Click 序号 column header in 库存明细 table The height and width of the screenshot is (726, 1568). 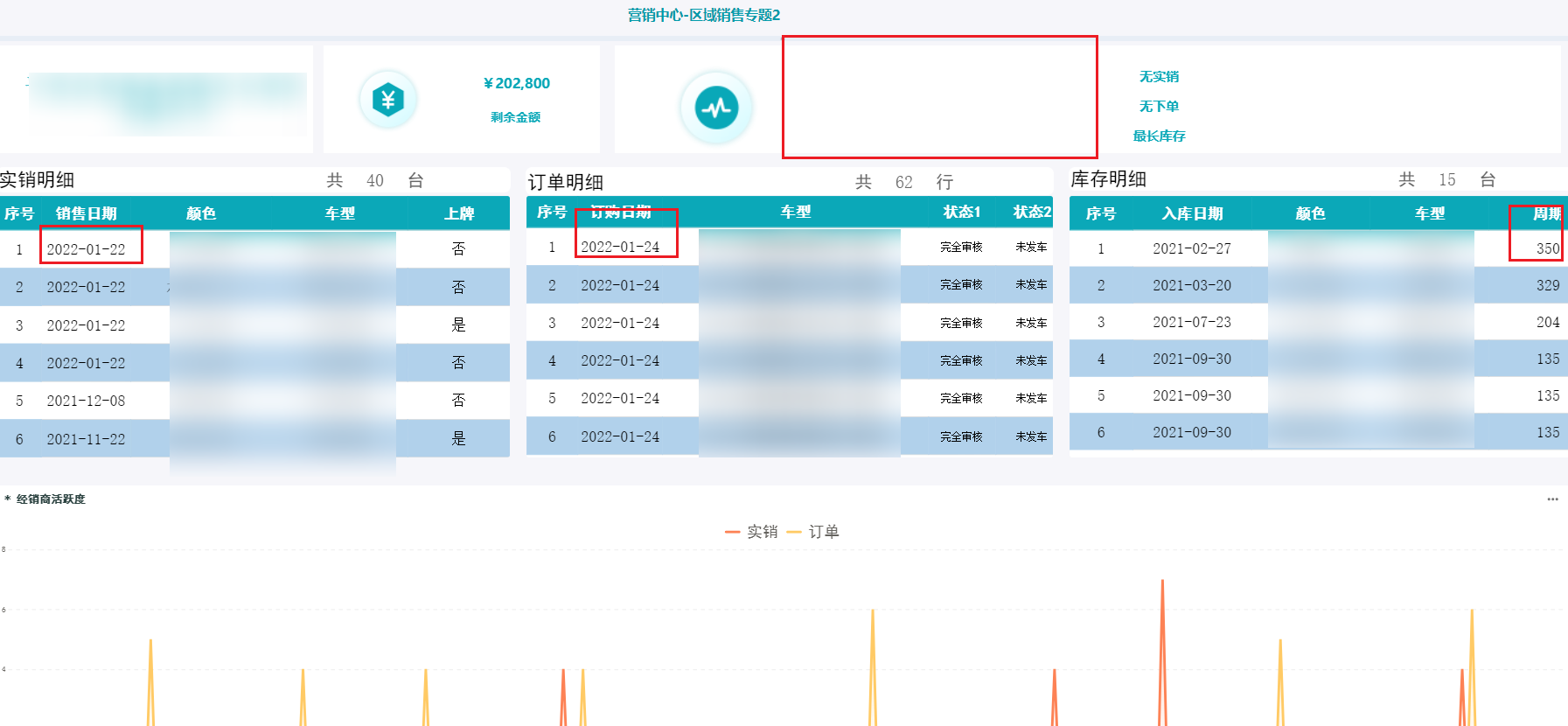coord(1100,213)
